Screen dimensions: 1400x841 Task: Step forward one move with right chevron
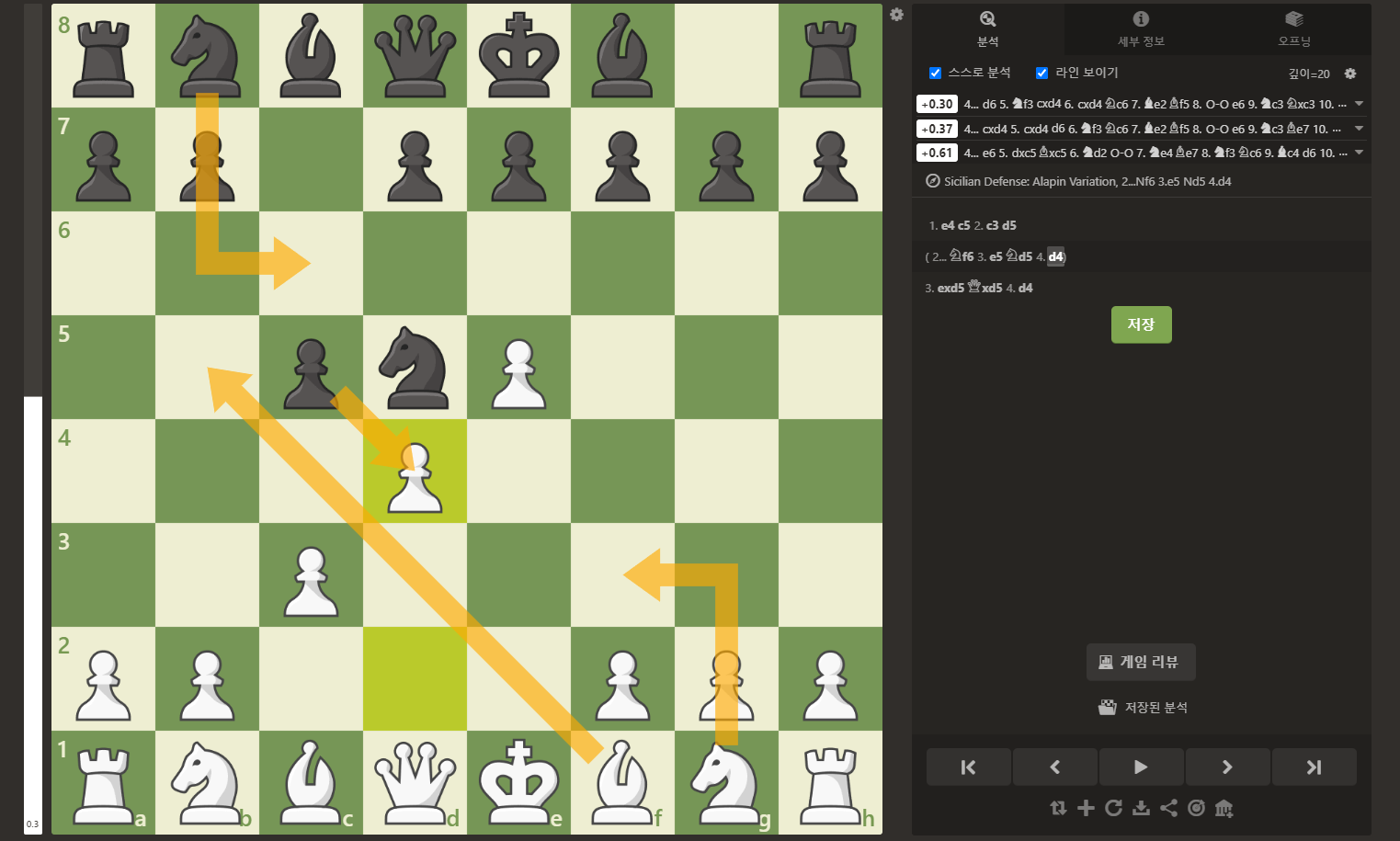1227,767
